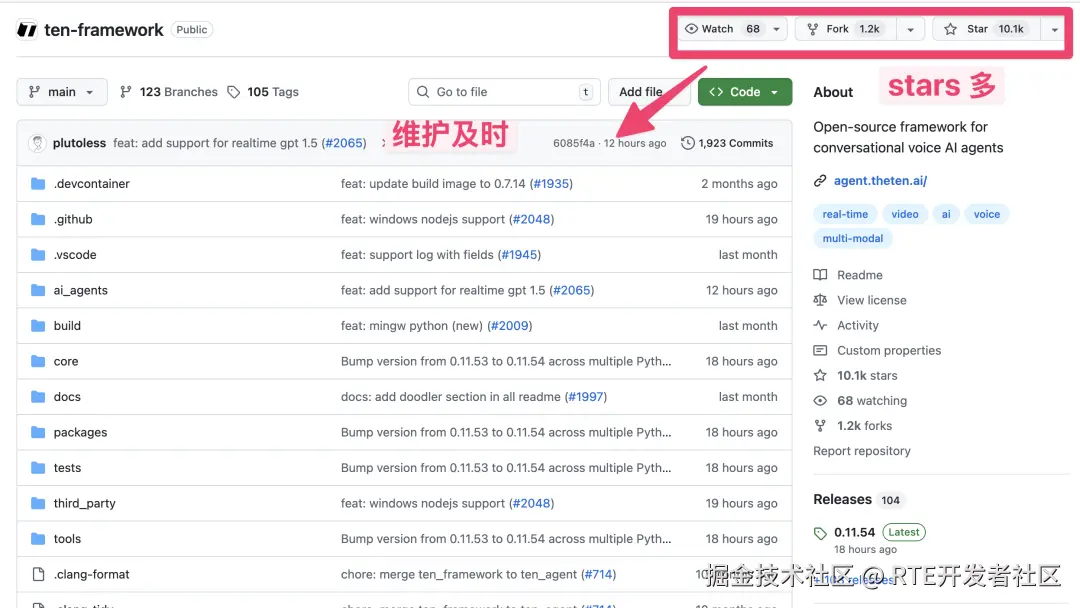Open PR #2048 in .github commit message
Screen dimensions: 1080x608
click(x=531, y=219)
